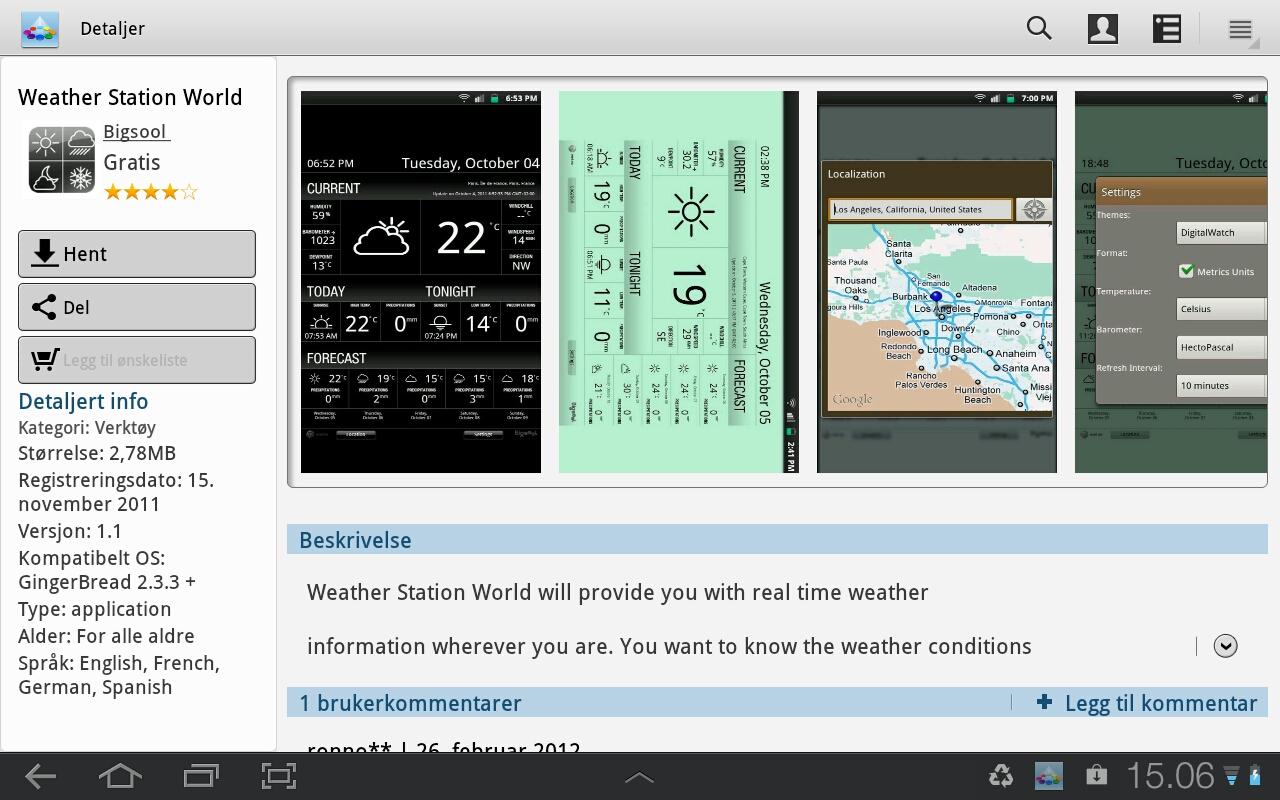This screenshot has height=800, width=1280.
Task: Open the overflow menu icon
Action: pyautogui.click(x=1241, y=30)
